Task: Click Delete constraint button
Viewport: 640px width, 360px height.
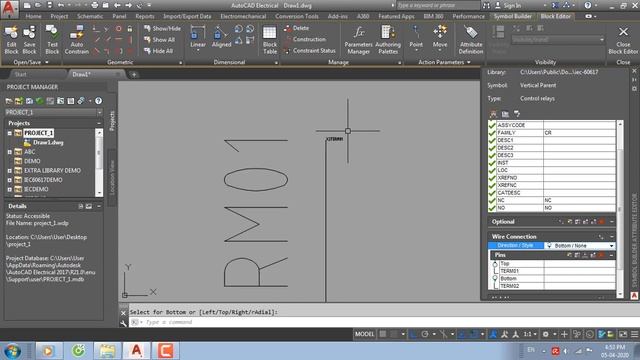Action: click(x=297, y=28)
